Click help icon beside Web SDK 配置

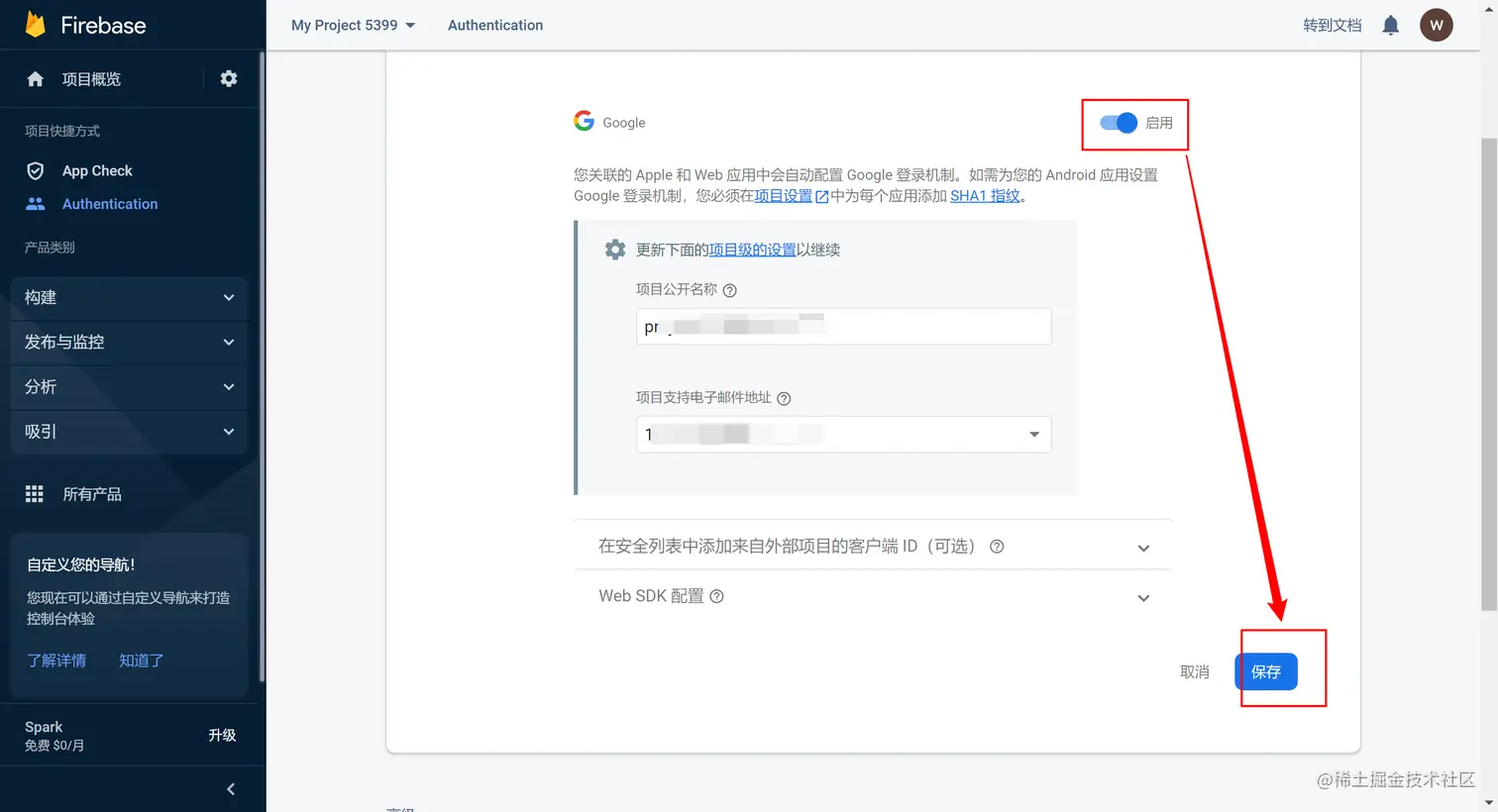coord(716,596)
